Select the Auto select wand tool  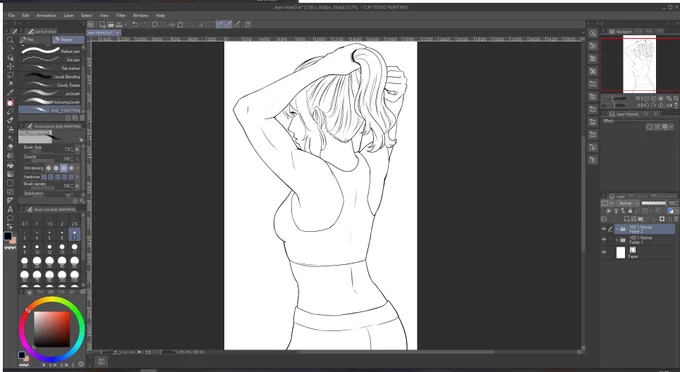coord(10,84)
